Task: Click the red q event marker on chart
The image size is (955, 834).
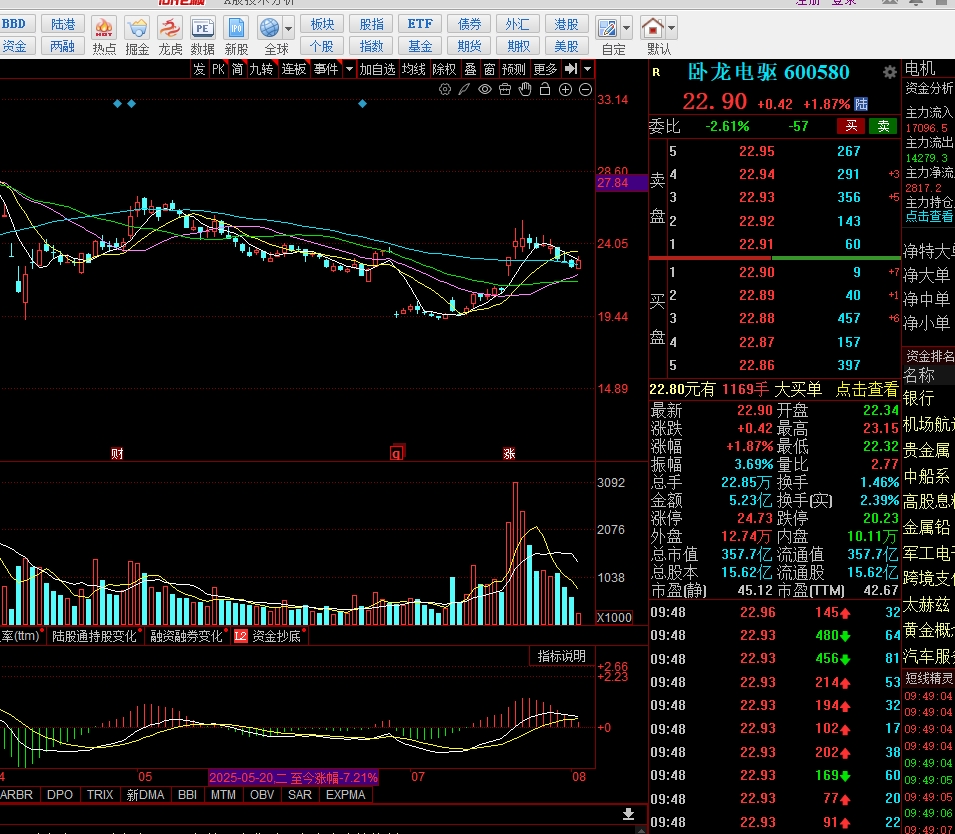Action: coord(396,453)
